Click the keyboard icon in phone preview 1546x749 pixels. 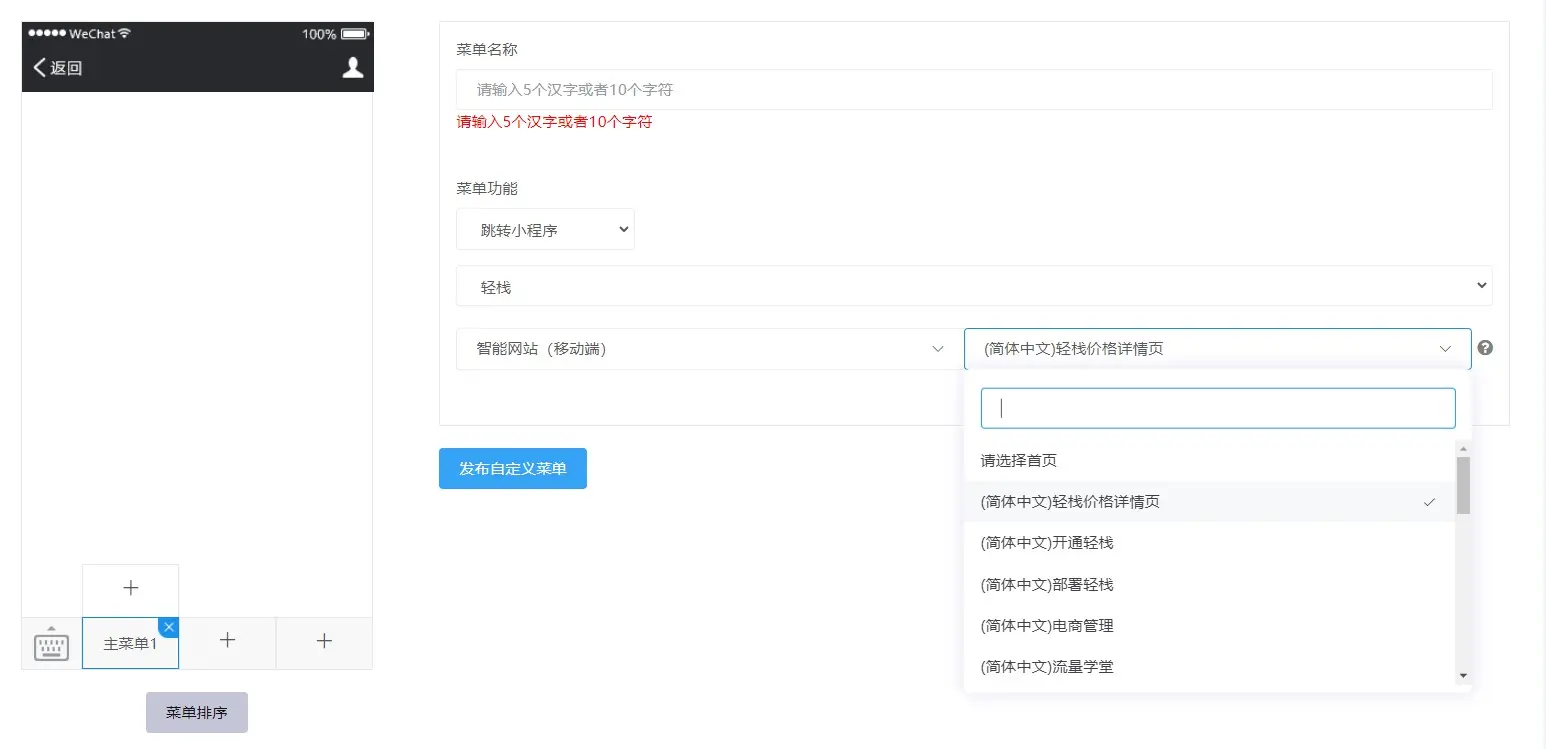pos(51,645)
